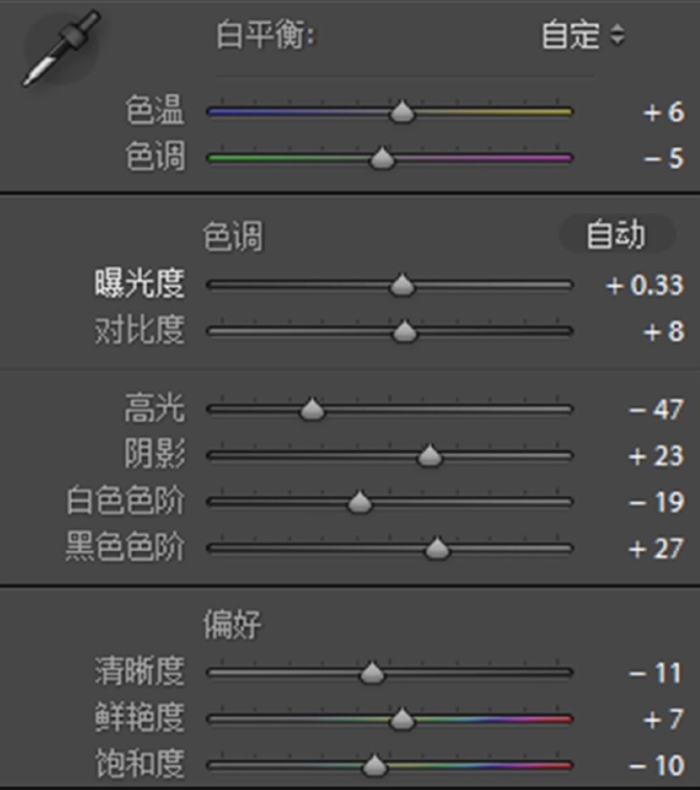700x790 pixels.
Task: Click the 曝光度 exposure slider handle
Action: (x=402, y=285)
